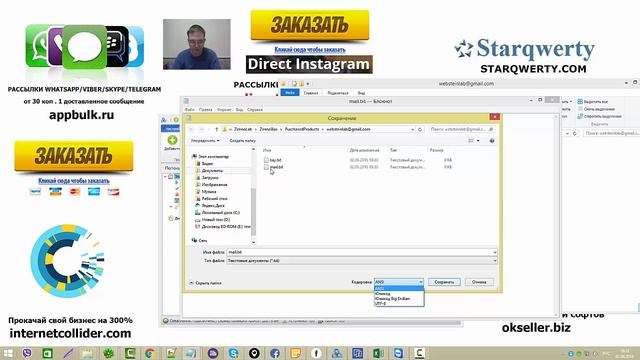Open Explorer Файл ribbon tab

click(290, 93)
